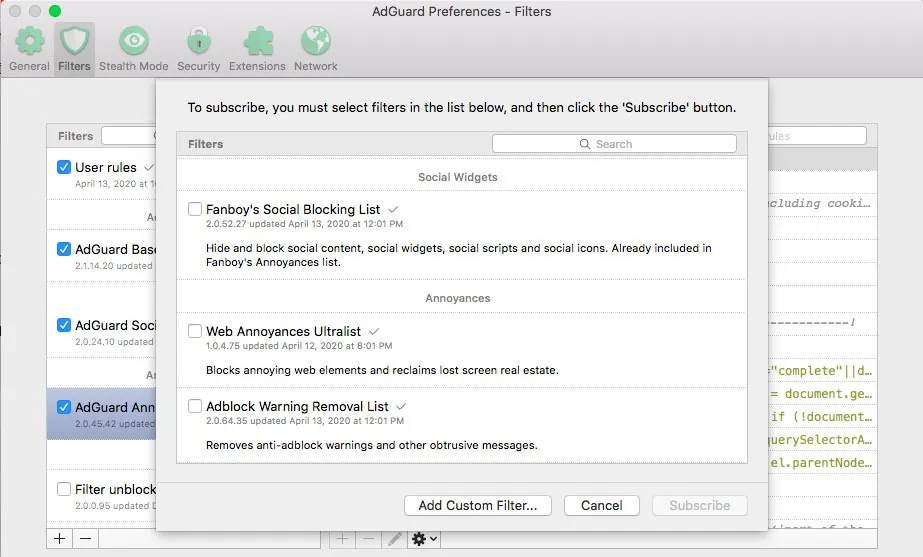
Task: Tick Adblock Warning Removal List checkbox
Action: 195,406
